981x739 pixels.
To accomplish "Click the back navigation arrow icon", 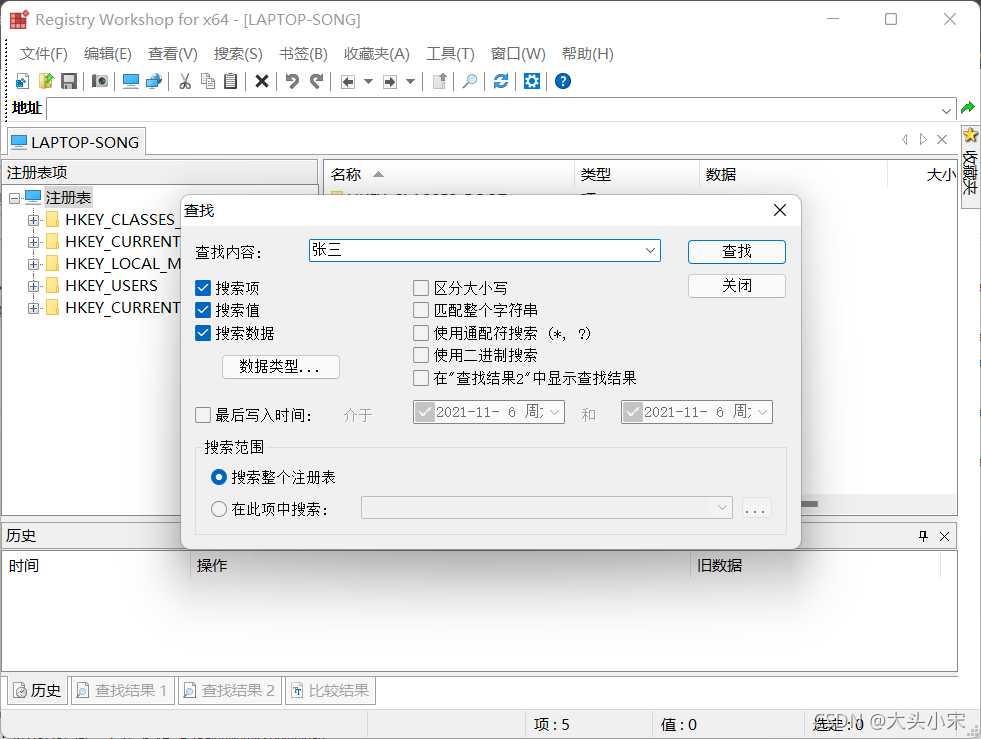I will 348,82.
